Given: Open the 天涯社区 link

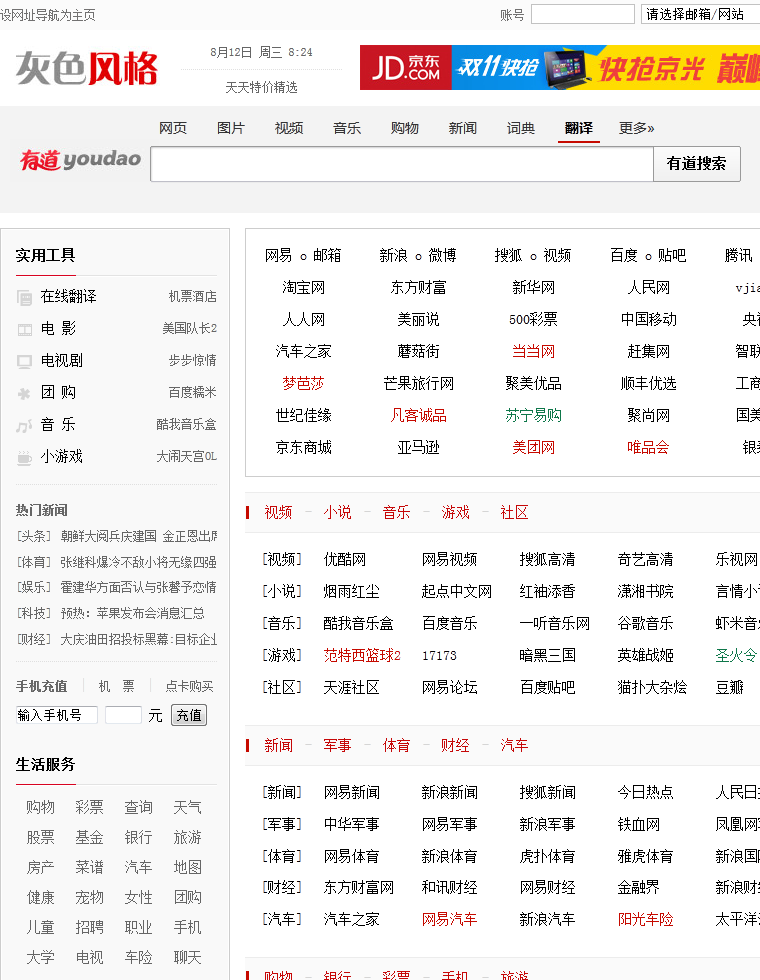Looking at the screenshot, I should [351, 688].
